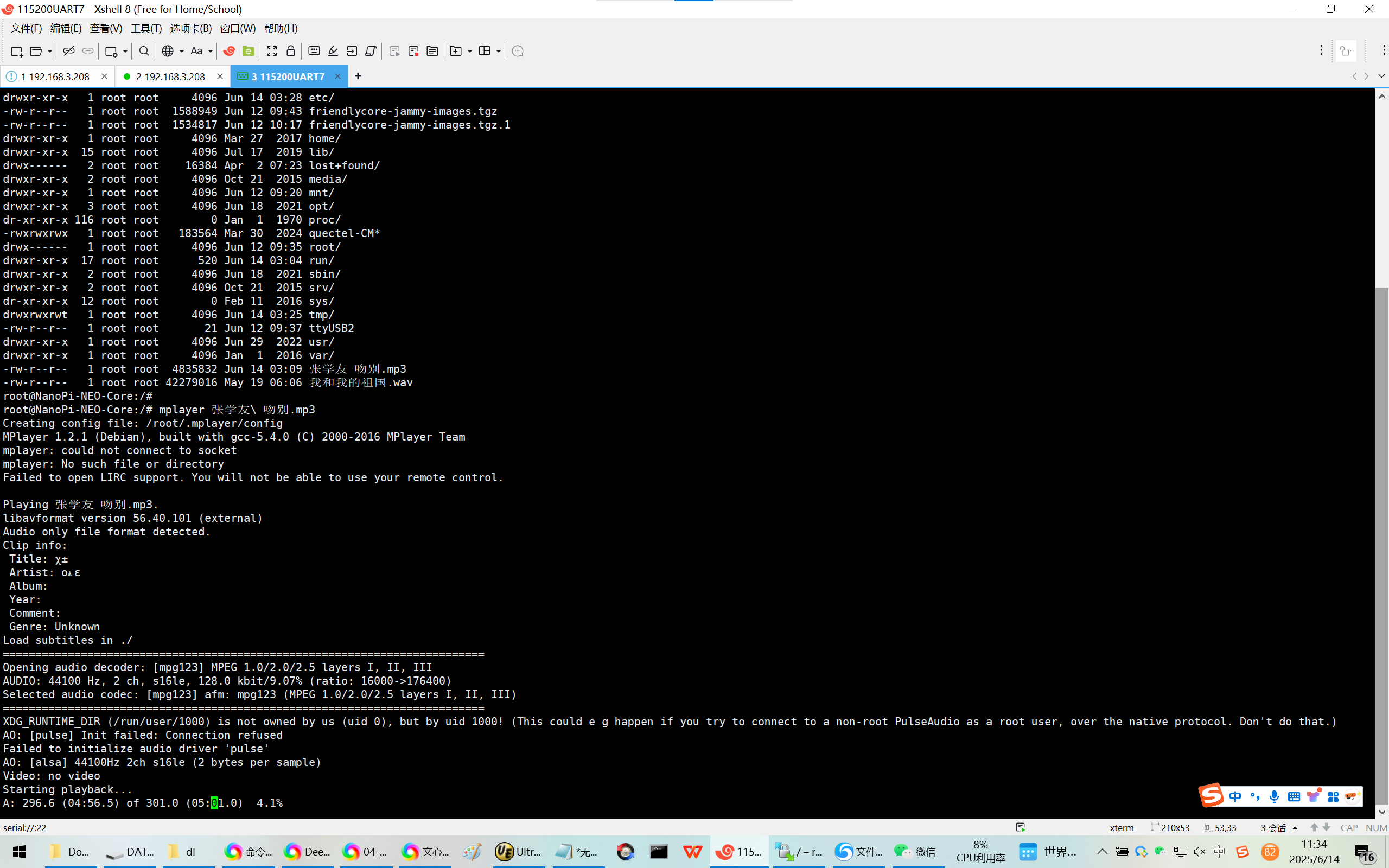Image resolution: width=1389 pixels, height=868 pixels.
Task: Close the 3 115200UART7 tab
Action: pos(337,76)
